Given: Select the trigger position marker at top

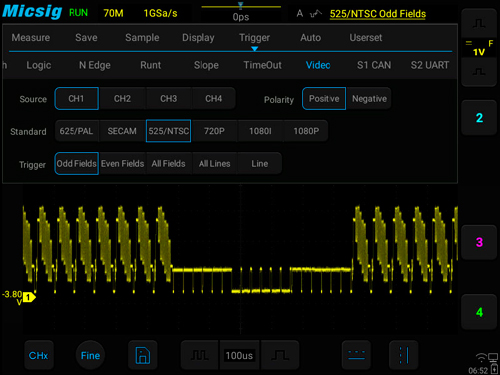Looking at the screenshot, I should (240, 5).
